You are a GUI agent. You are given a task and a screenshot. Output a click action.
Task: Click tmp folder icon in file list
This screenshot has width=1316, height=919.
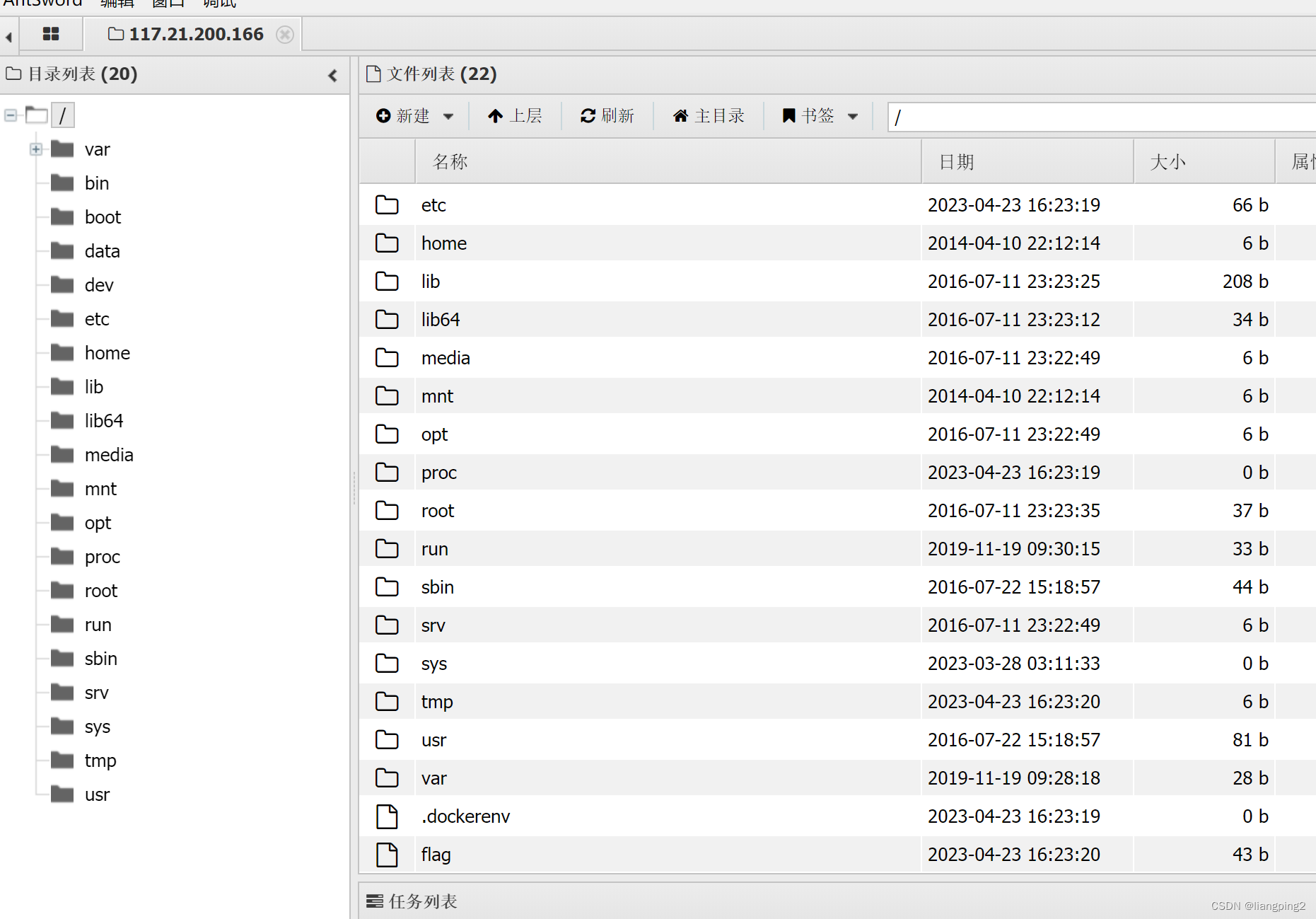[x=387, y=701]
